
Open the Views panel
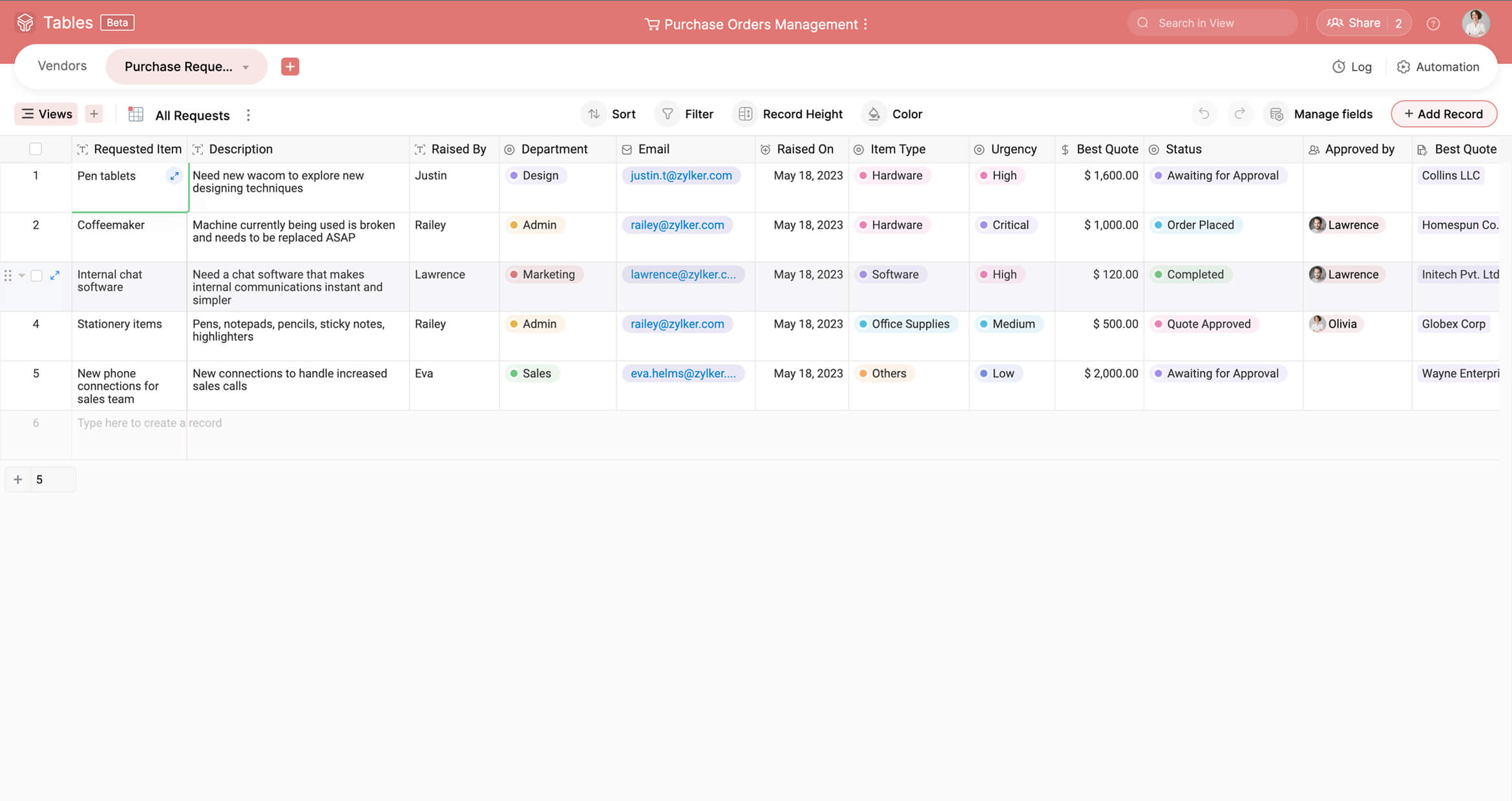point(47,114)
